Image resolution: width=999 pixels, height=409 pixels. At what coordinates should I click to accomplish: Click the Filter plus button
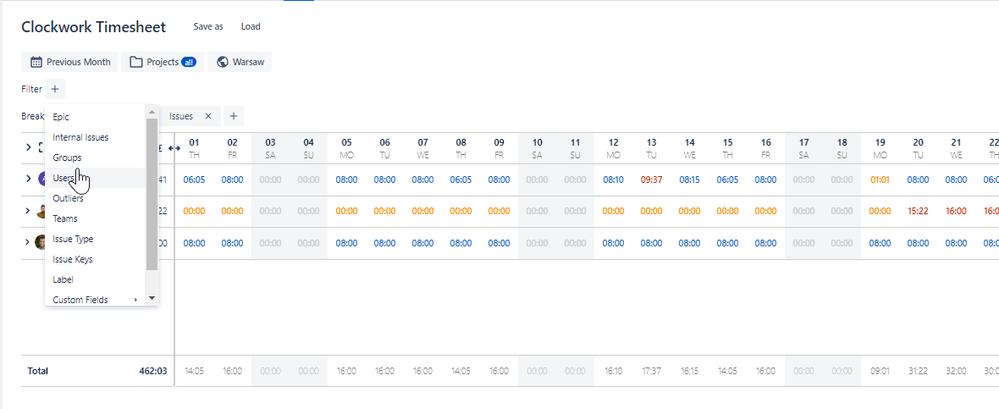(55, 89)
